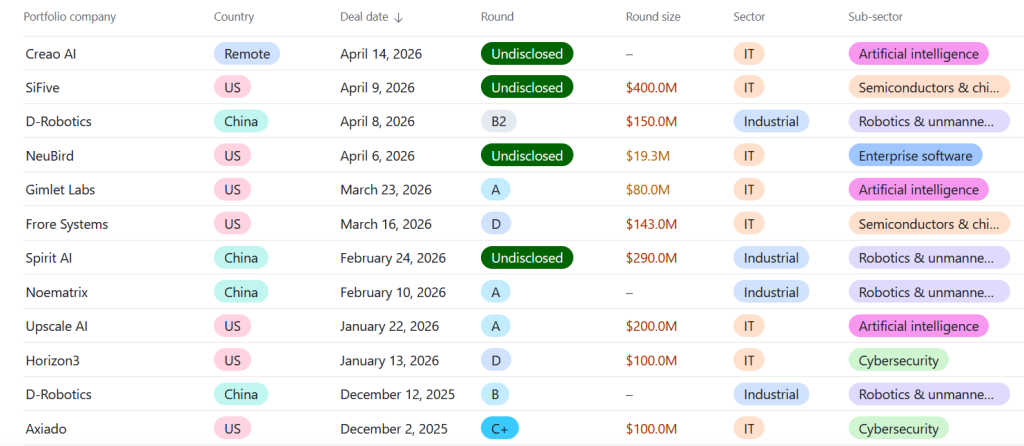Click the Country column header

point(234,17)
